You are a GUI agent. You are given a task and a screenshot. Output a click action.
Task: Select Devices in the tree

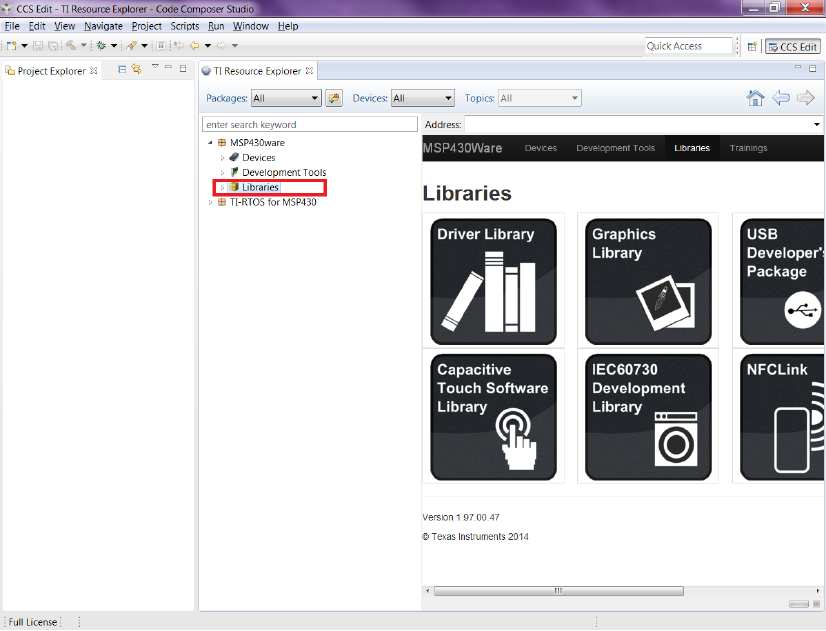(x=259, y=157)
